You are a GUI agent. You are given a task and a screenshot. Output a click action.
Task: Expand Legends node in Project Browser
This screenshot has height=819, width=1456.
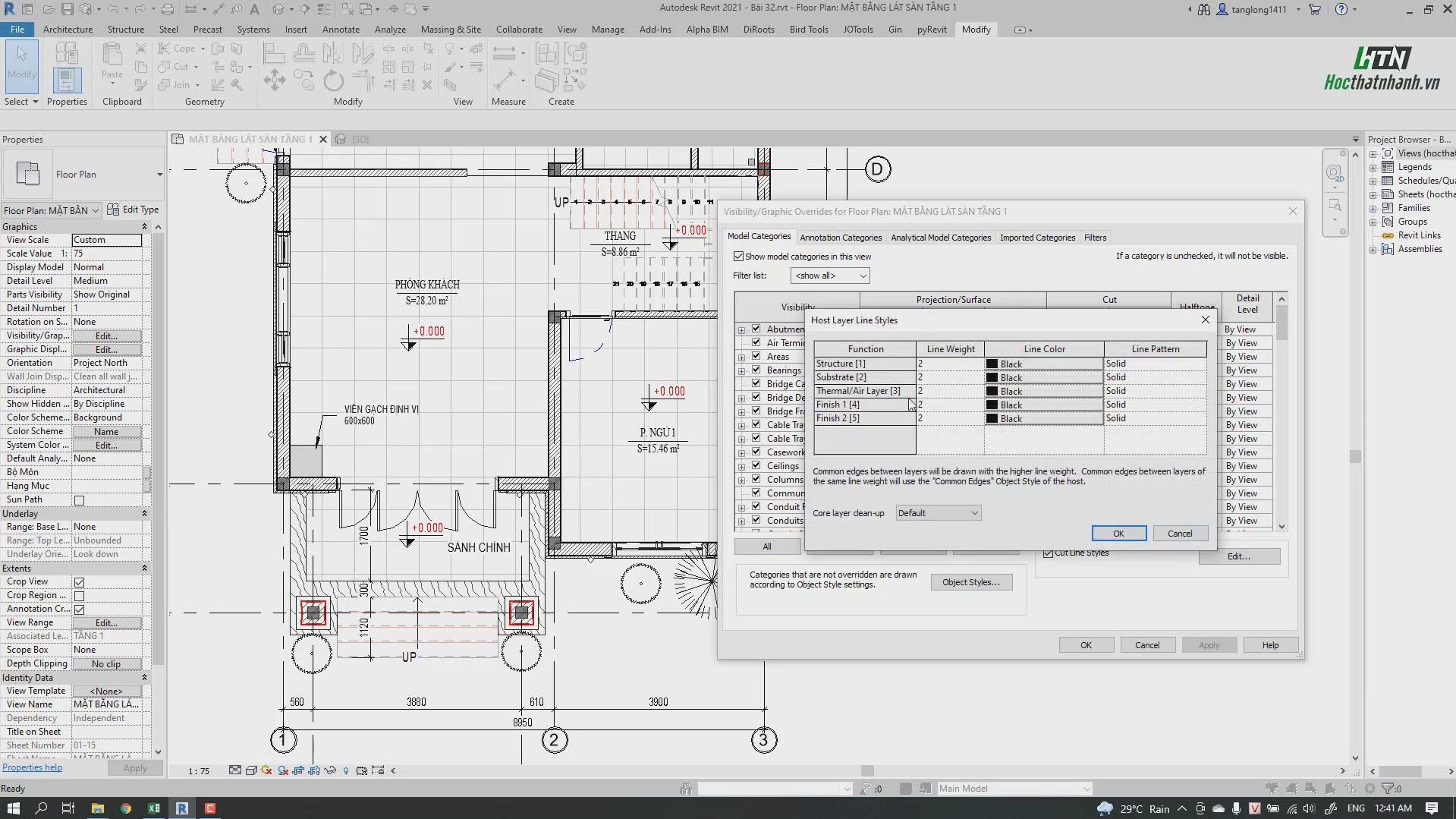point(1373,168)
